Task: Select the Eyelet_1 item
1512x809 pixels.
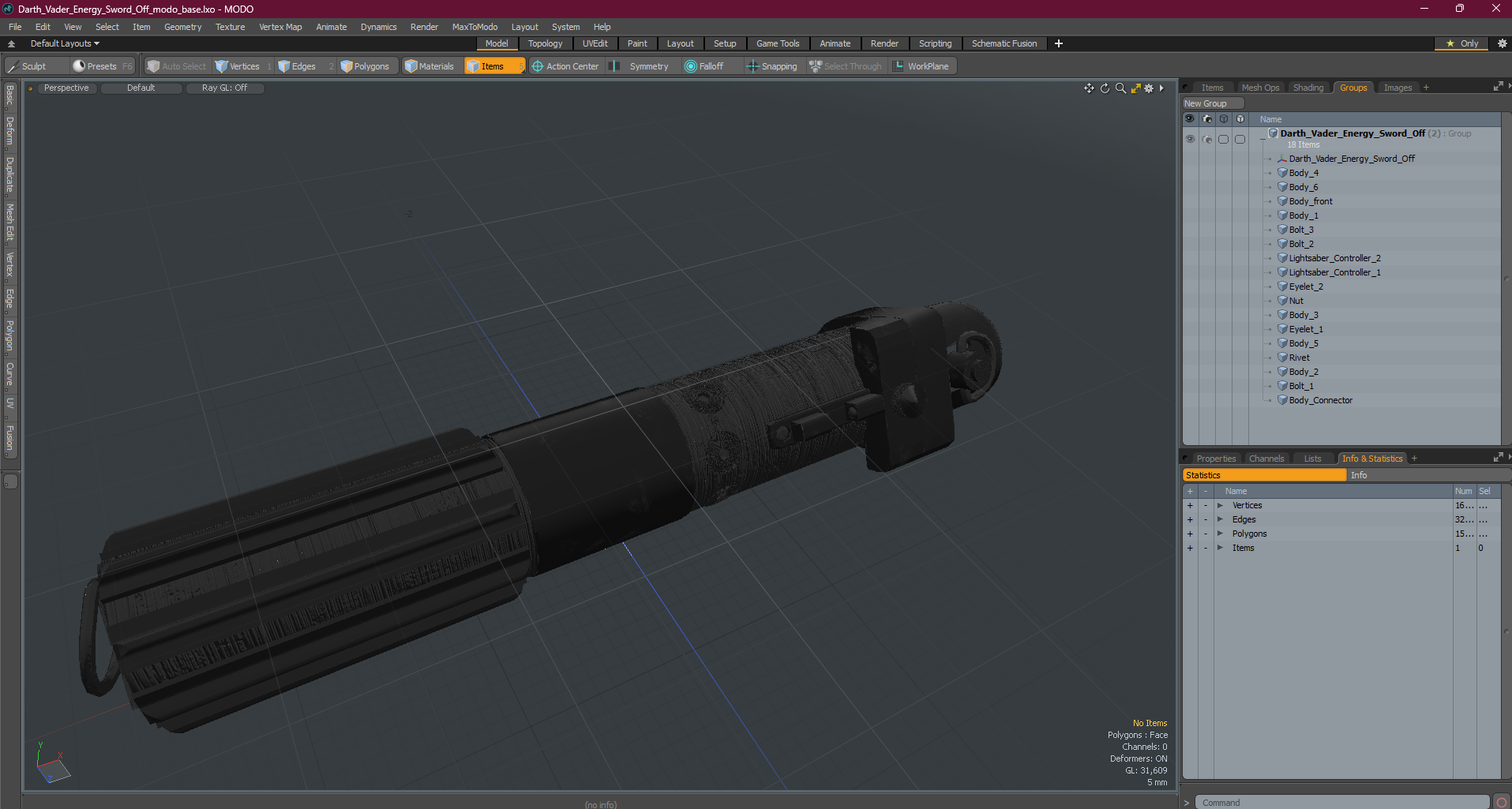Action: click(x=1306, y=329)
